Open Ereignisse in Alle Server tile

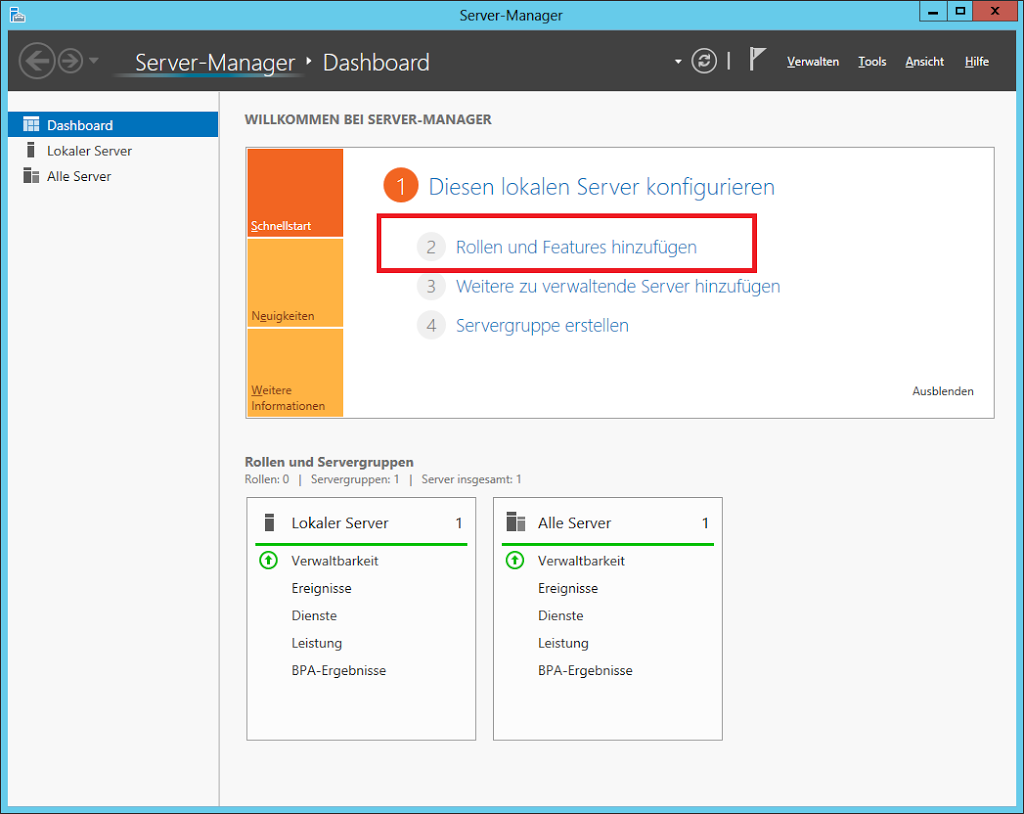tap(568, 589)
